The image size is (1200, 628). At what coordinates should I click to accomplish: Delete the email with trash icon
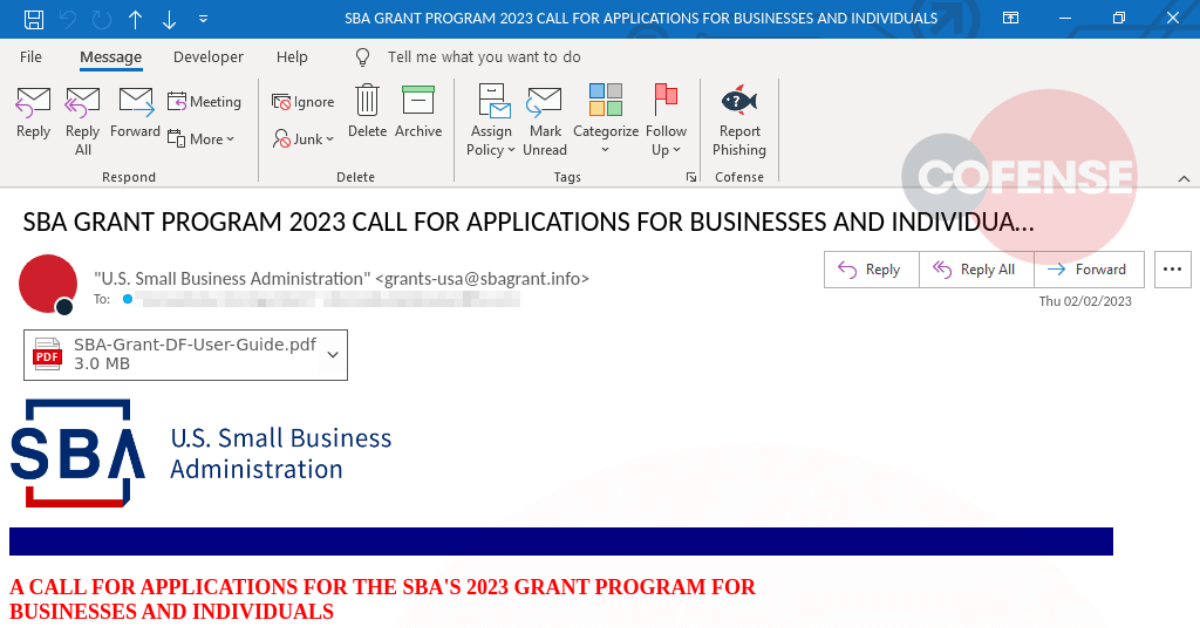(367, 113)
